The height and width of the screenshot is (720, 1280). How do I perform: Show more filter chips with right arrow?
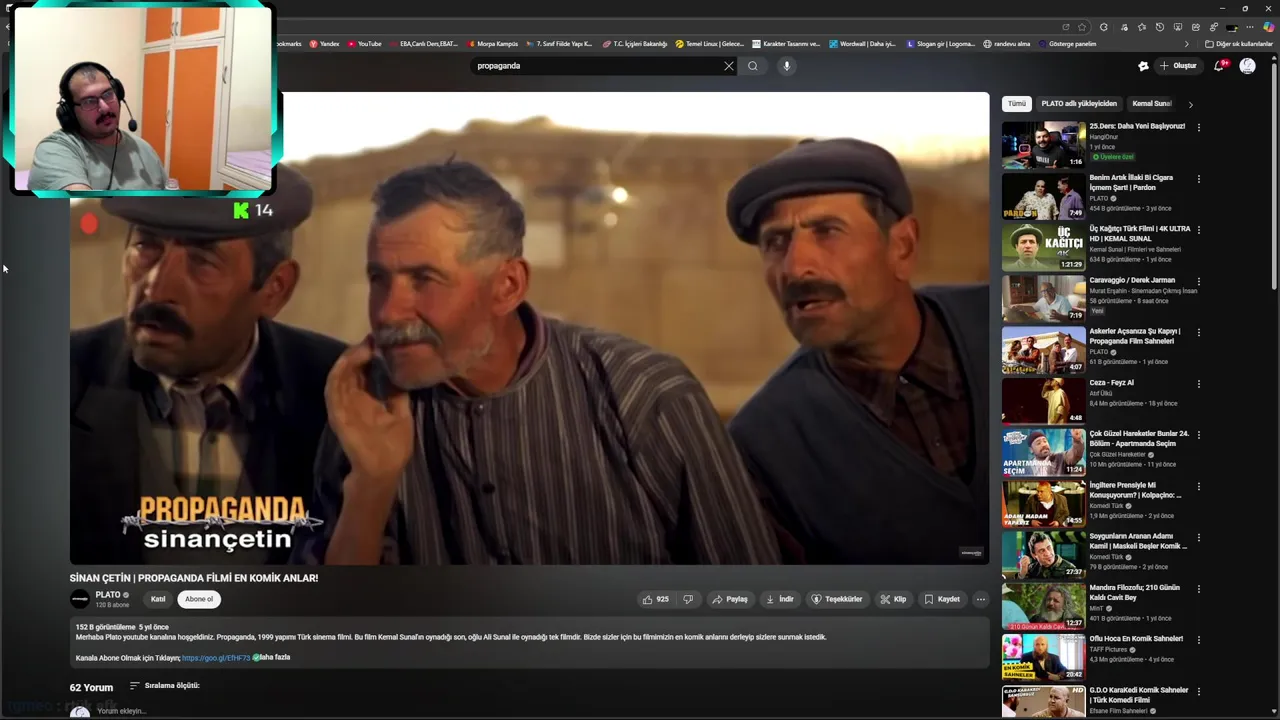pyautogui.click(x=1190, y=104)
